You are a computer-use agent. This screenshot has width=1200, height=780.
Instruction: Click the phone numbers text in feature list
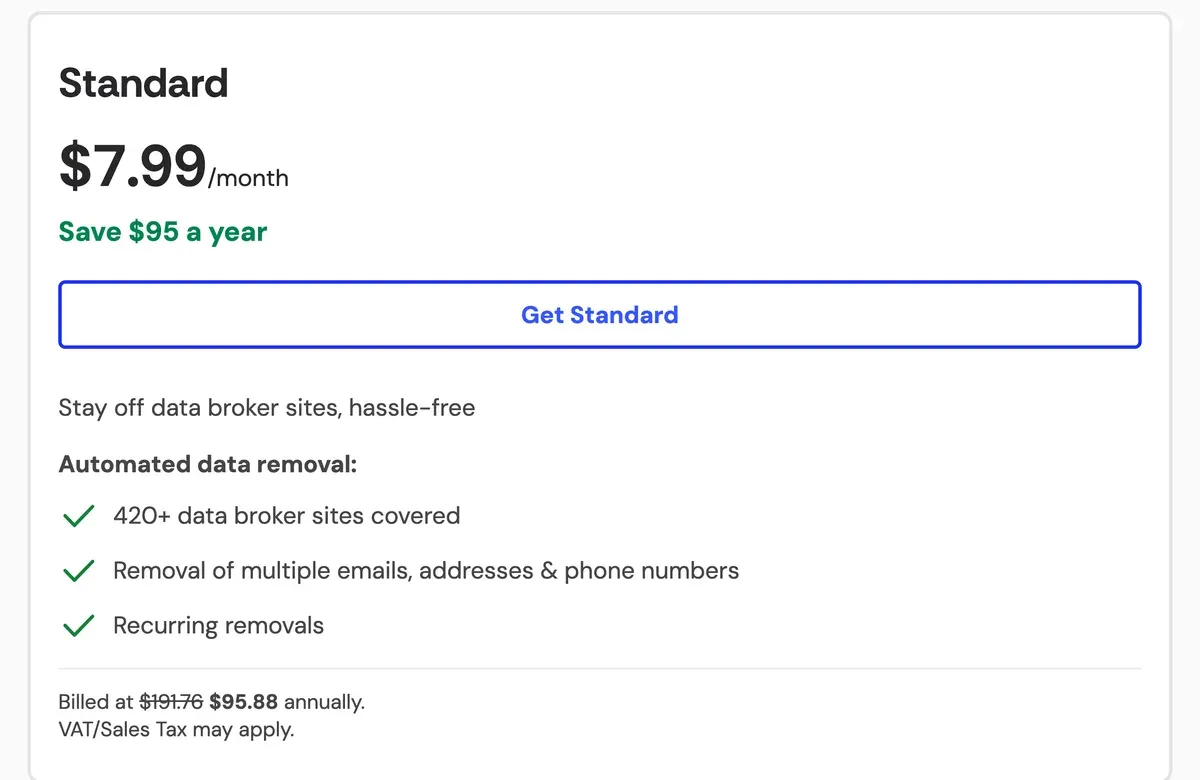pos(652,571)
